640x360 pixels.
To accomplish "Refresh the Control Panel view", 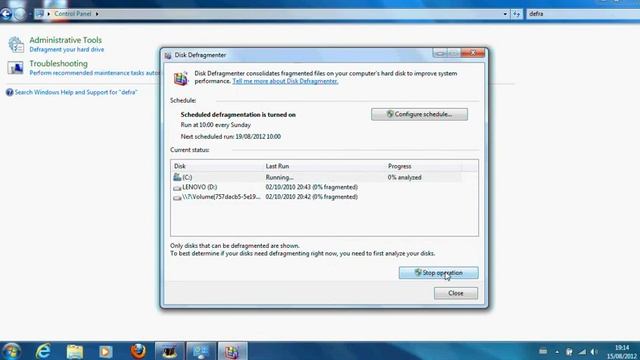I will (516, 14).
